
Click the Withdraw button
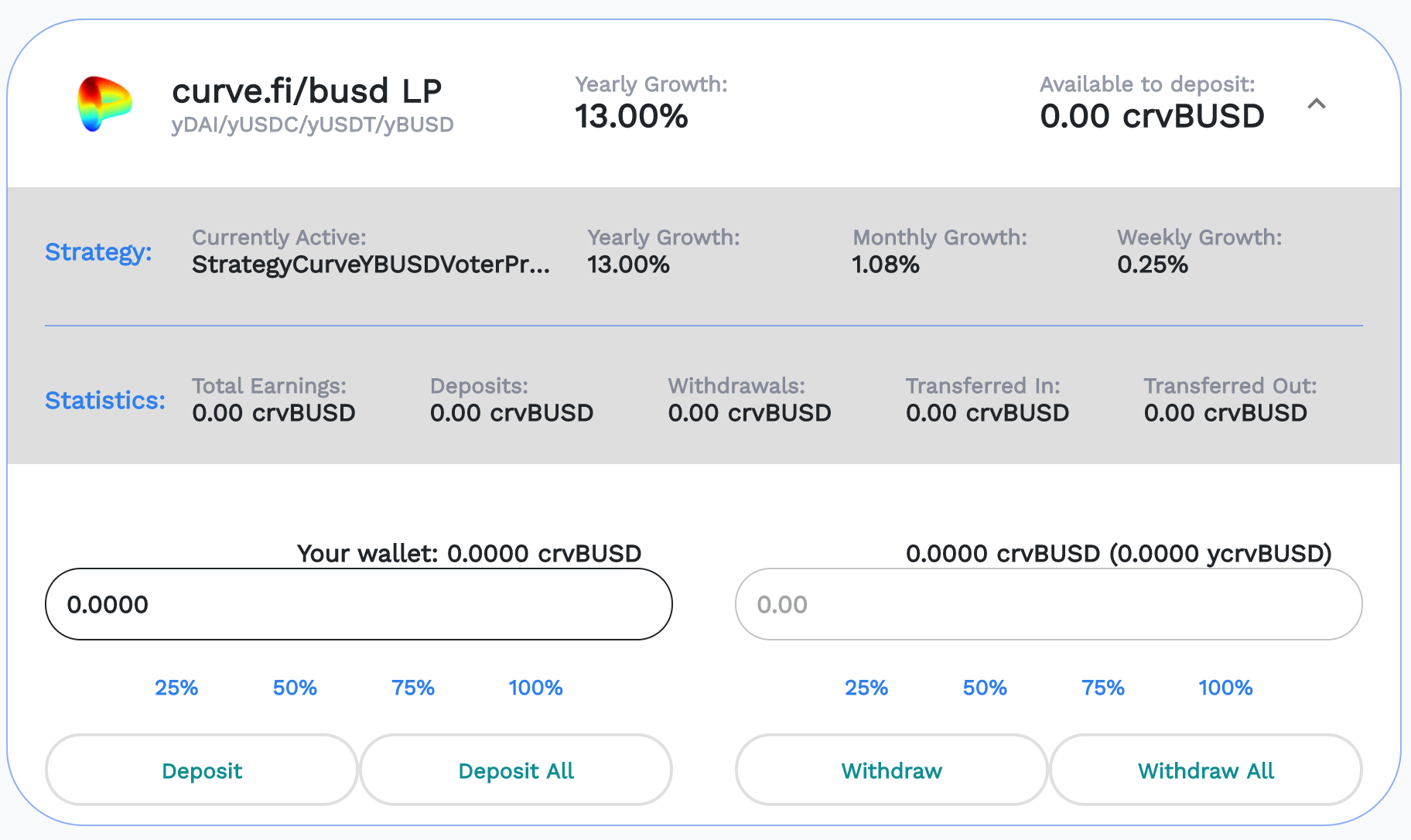[892, 770]
